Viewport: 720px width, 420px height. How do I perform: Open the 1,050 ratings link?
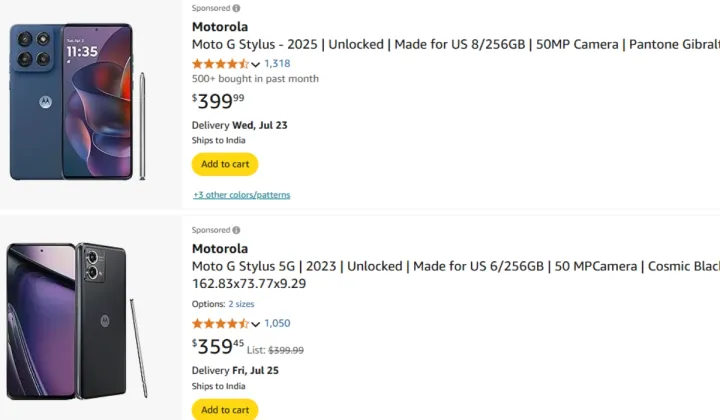point(277,323)
